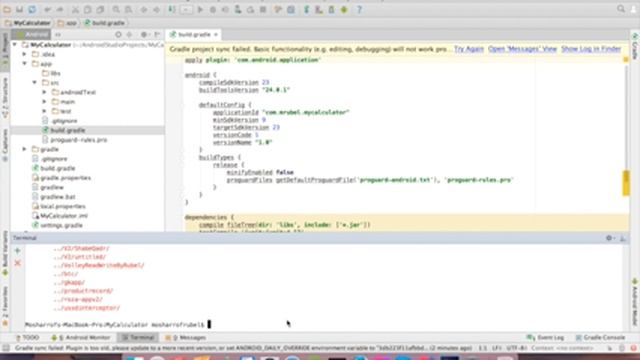Viewport: 640px width, 360px height.
Task: Click the Help question mark icon
Action: 359,9
